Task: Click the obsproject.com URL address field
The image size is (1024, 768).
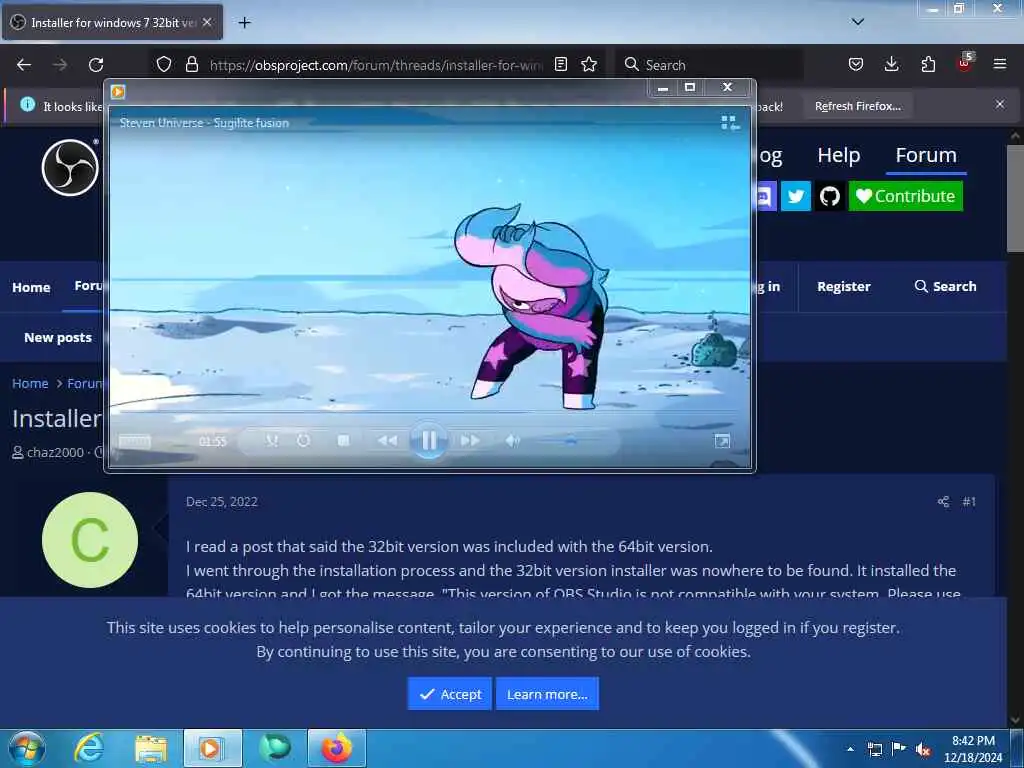Action: (x=376, y=65)
